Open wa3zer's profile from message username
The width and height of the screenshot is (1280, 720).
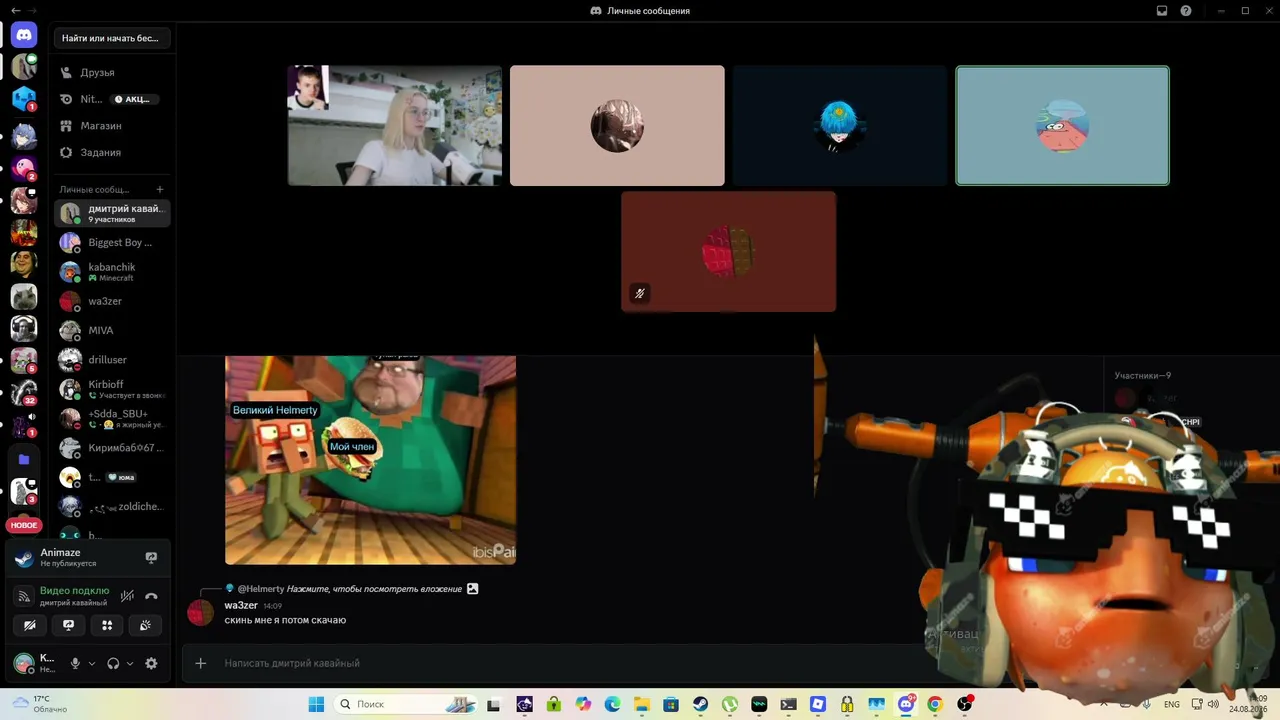(x=241, y=605)
